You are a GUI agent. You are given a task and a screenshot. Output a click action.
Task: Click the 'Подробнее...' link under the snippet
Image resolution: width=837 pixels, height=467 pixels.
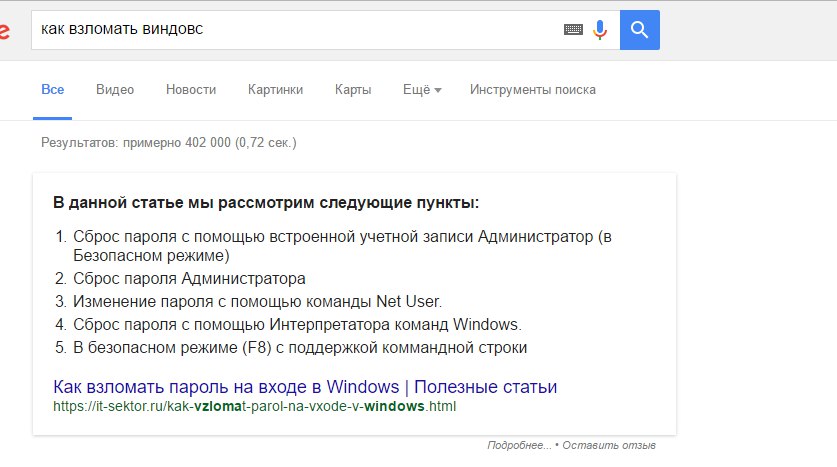click(x=519, y=445)
